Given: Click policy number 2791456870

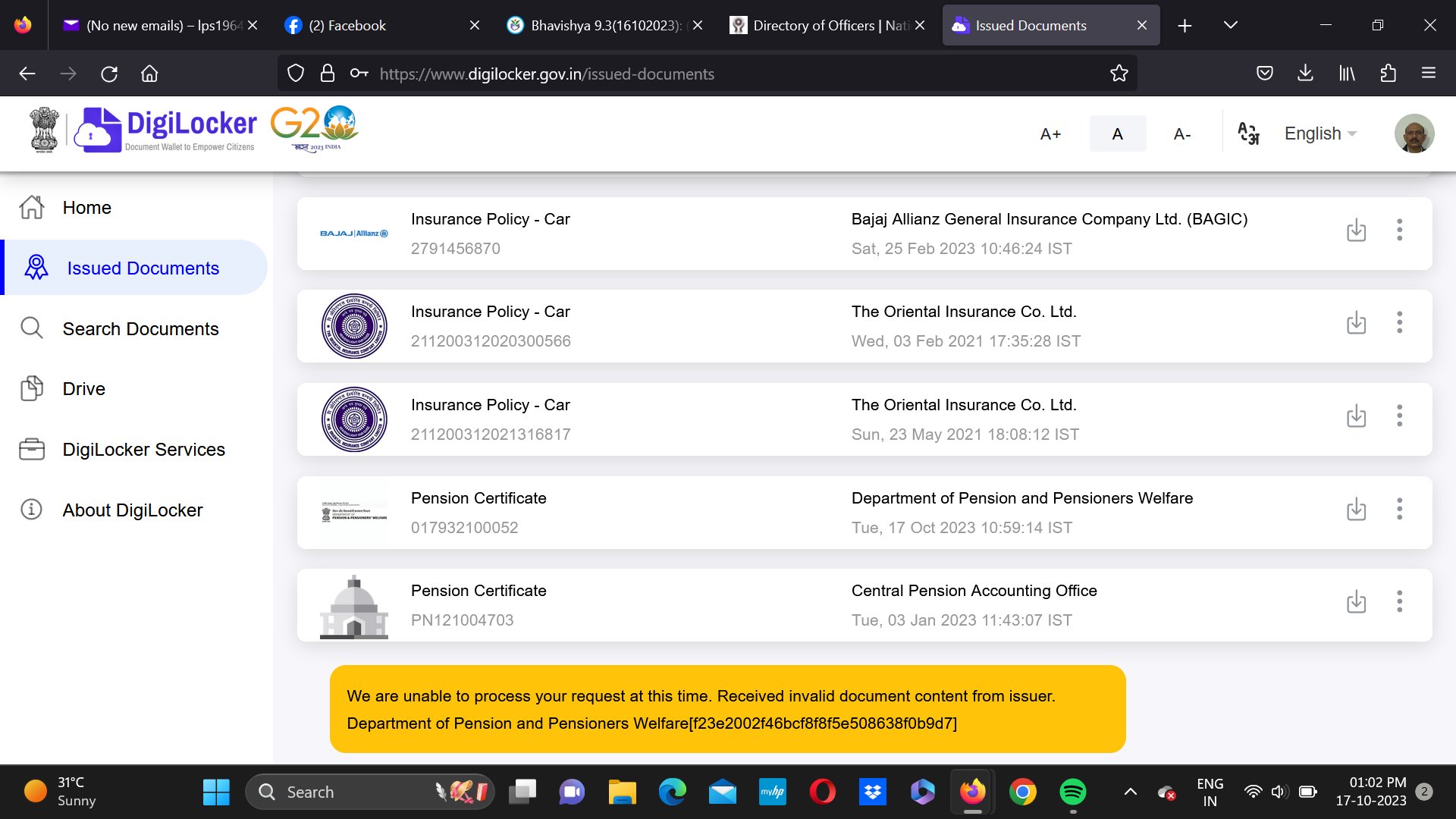Looking at the screenshot, I should [456, 249].
